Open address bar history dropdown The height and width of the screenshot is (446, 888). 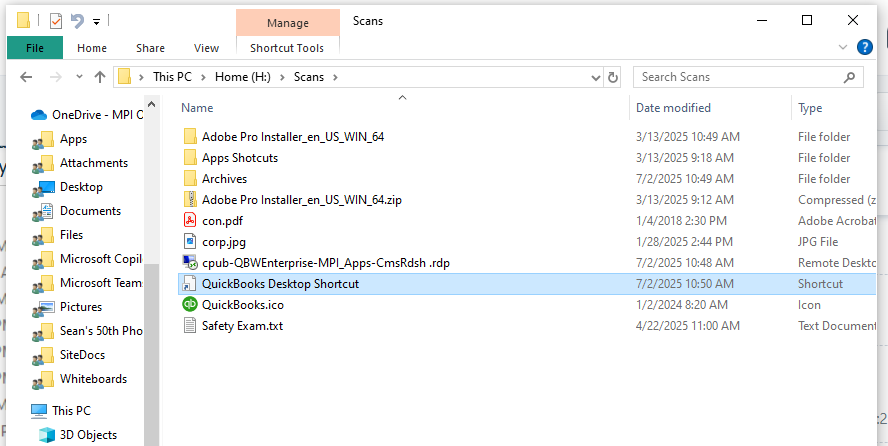(x=595, y=78)
